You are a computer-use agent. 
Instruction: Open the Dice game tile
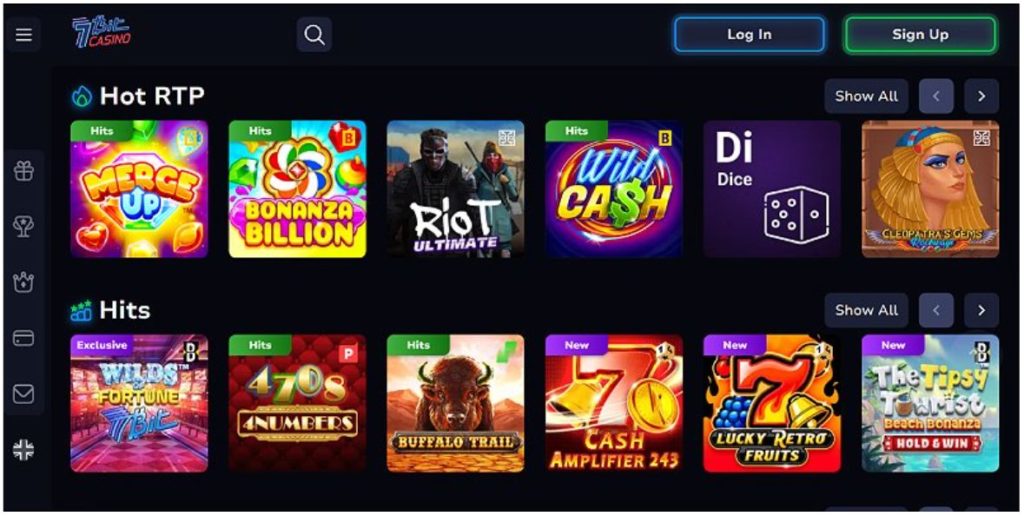772,189
